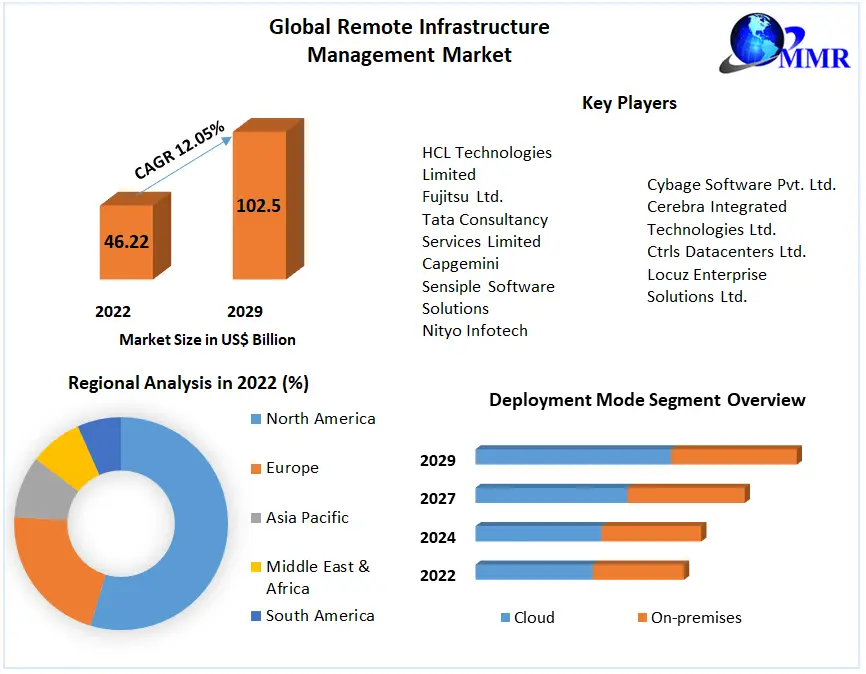866x674 pixels.
Task: Expand the Key Players section
Action: 629,103
